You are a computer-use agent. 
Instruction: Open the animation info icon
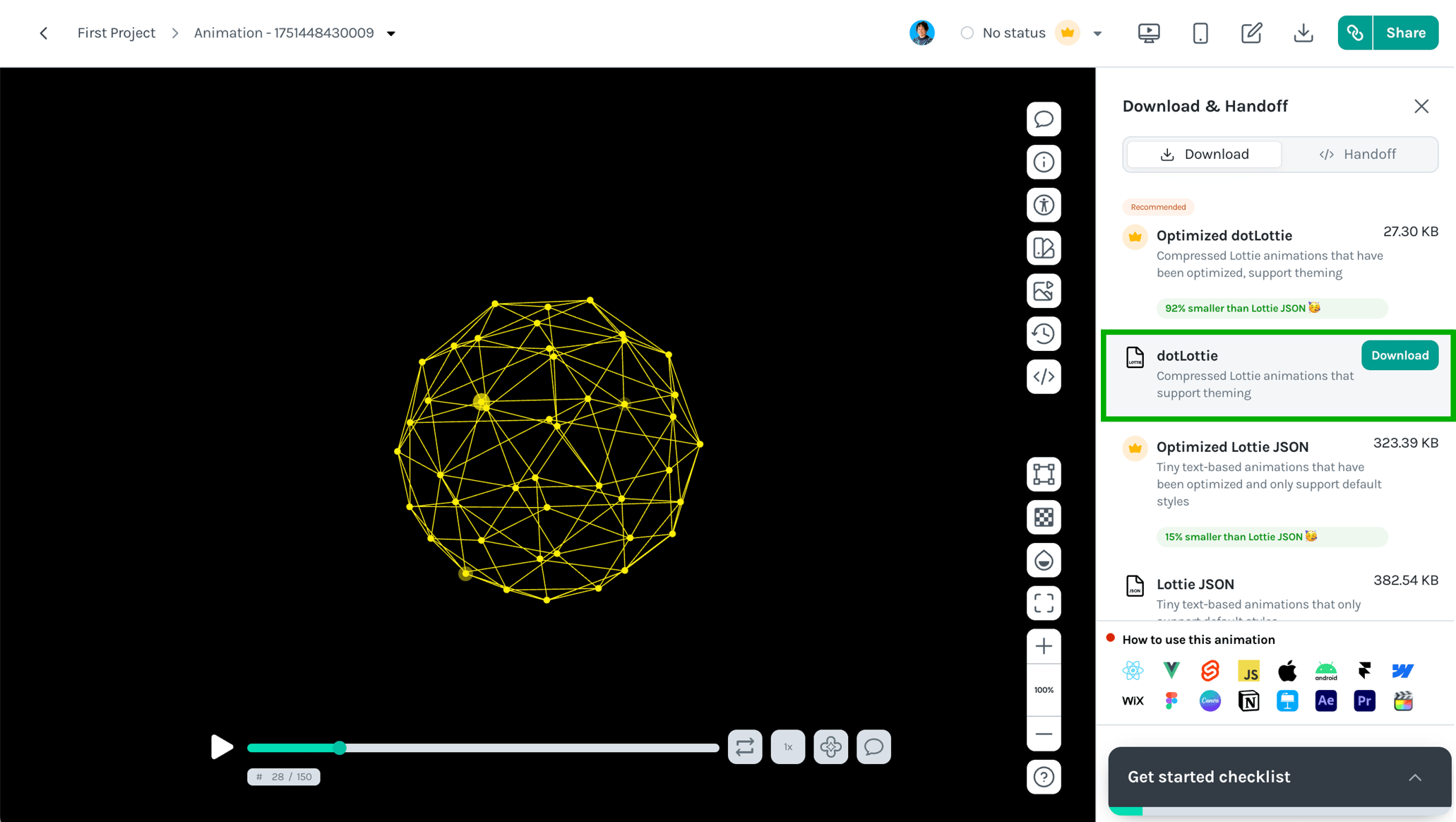pos(1044,162)
